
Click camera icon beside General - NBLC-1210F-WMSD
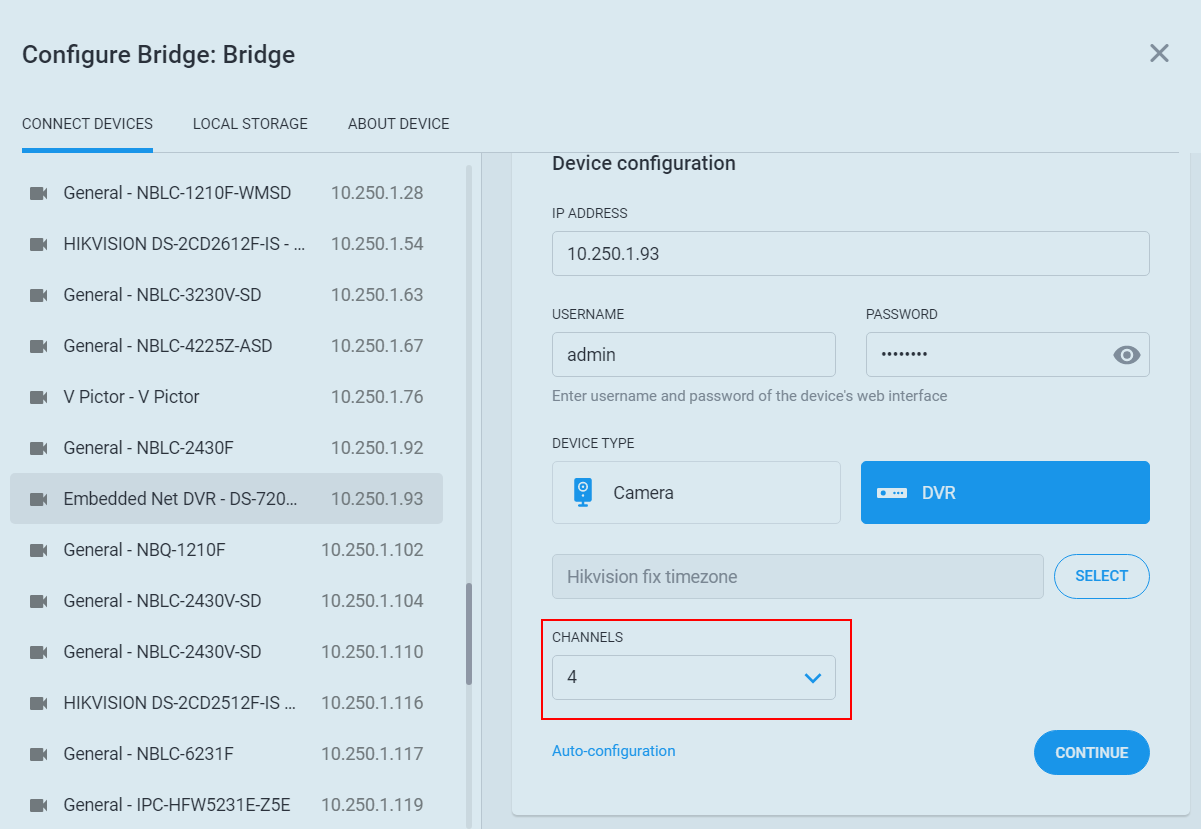(x=39, y=193)
